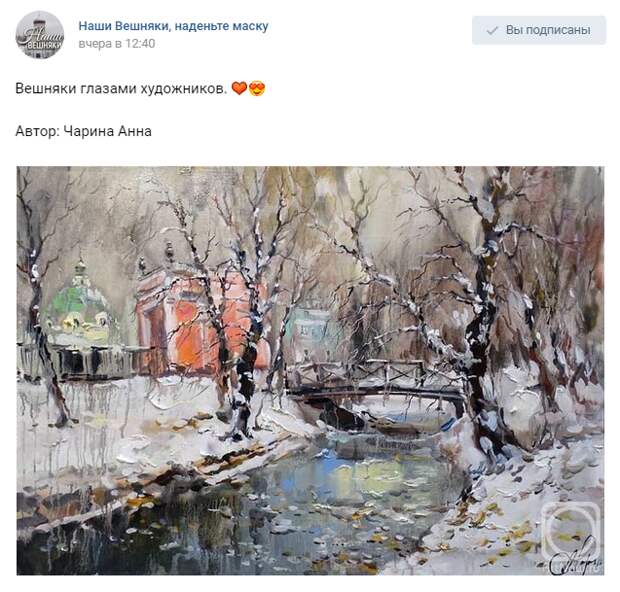Image resolution: width=620 pixels, height=592 pixels.
Task: Click the heart-eyes smiley emoji
Action: click(257, 88)
